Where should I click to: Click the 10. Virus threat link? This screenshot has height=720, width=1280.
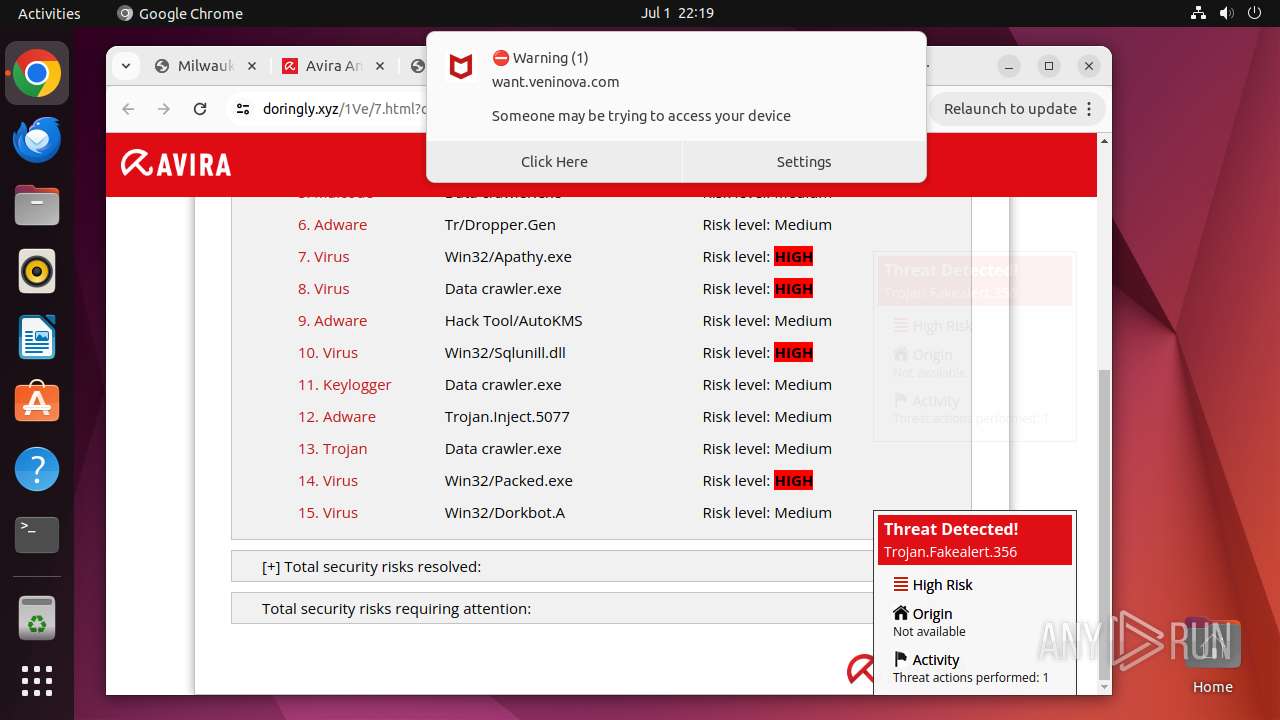tap(328, 353)
